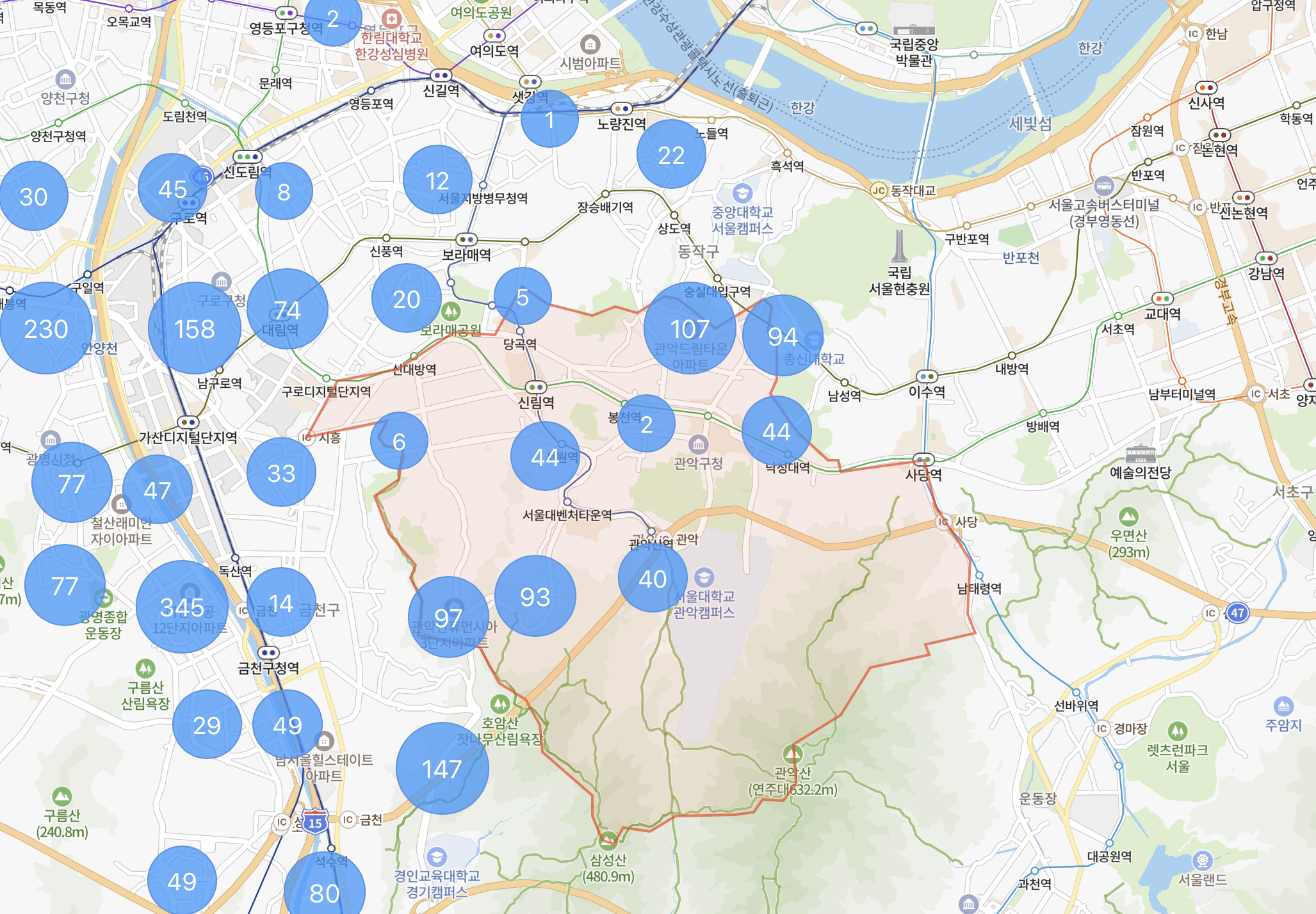
Task: Select the 8 cluster marker
Action: [284, 191]
